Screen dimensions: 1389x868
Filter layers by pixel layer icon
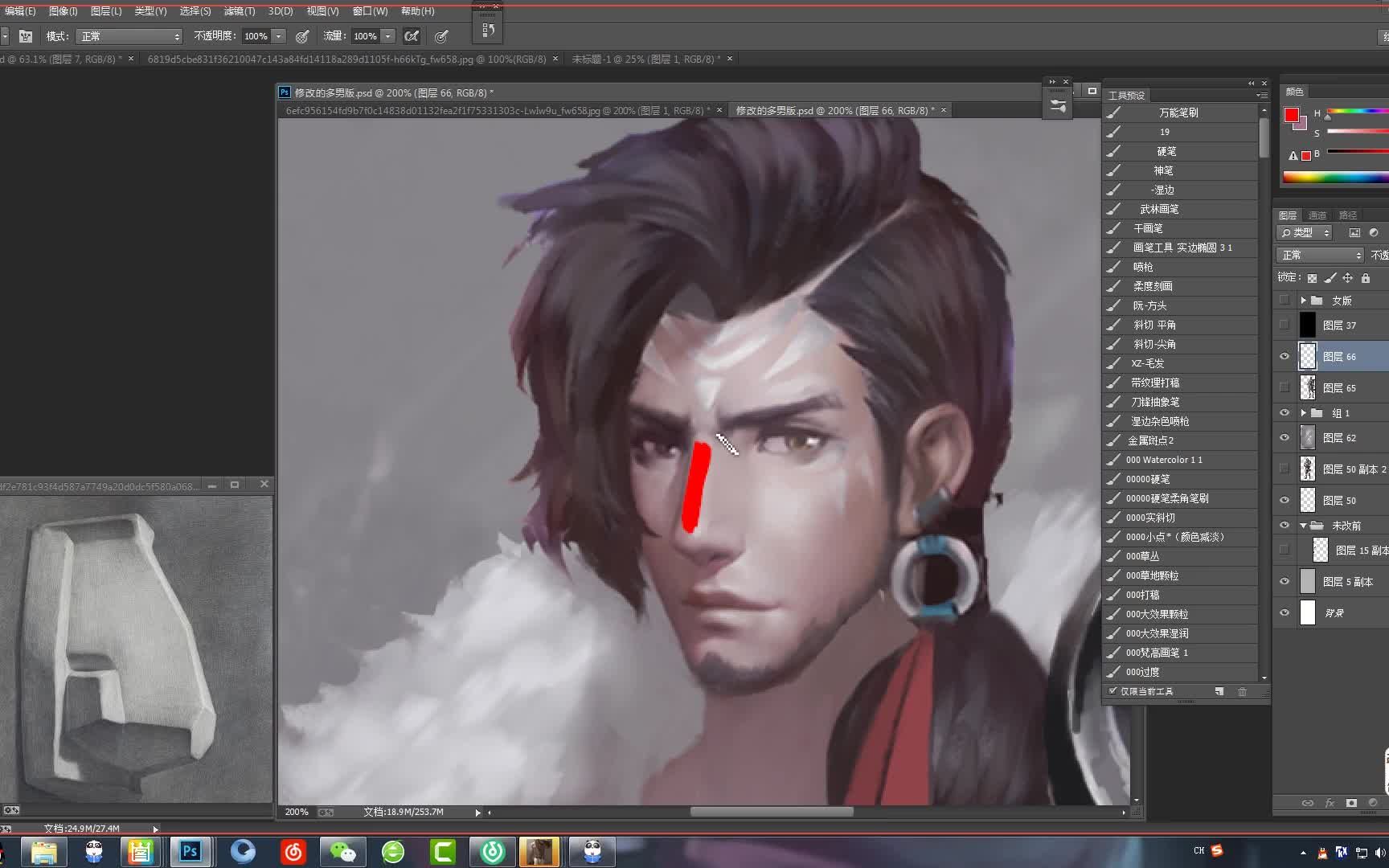point(1354,232)
